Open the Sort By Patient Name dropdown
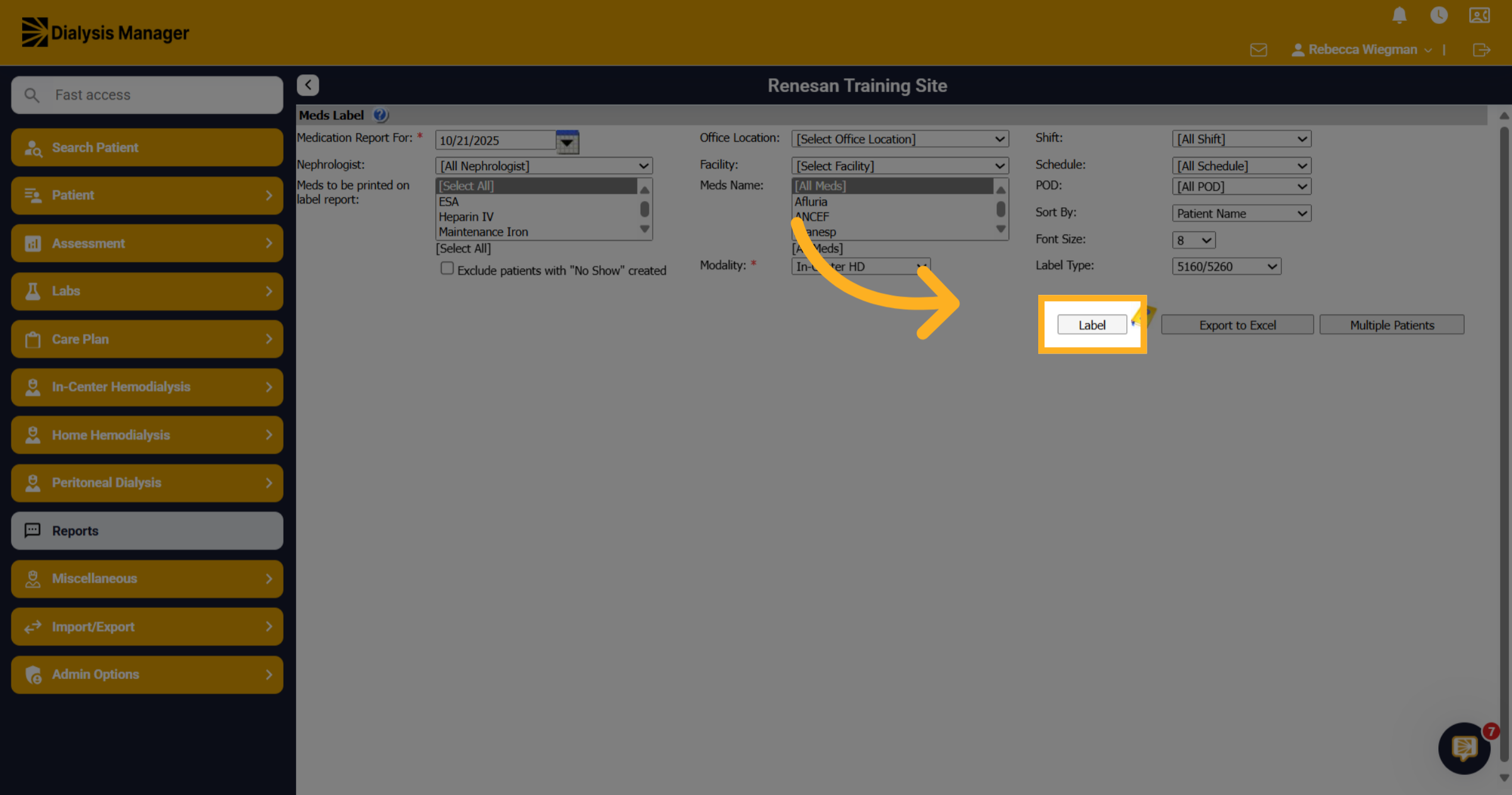Screen dimensions: 1512x795 (x=1241, y=214)
